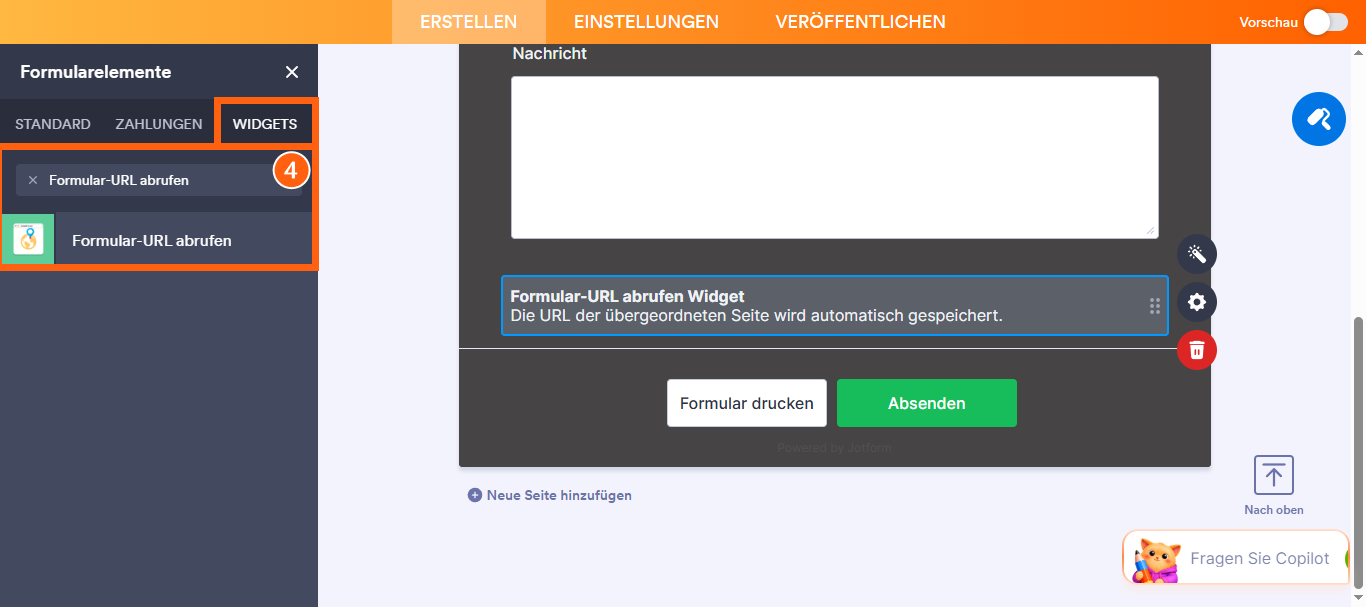Clear the widget search with the x icon
Image resolution: width=1366 pixels, height=607 pixels.
(33, 180)
